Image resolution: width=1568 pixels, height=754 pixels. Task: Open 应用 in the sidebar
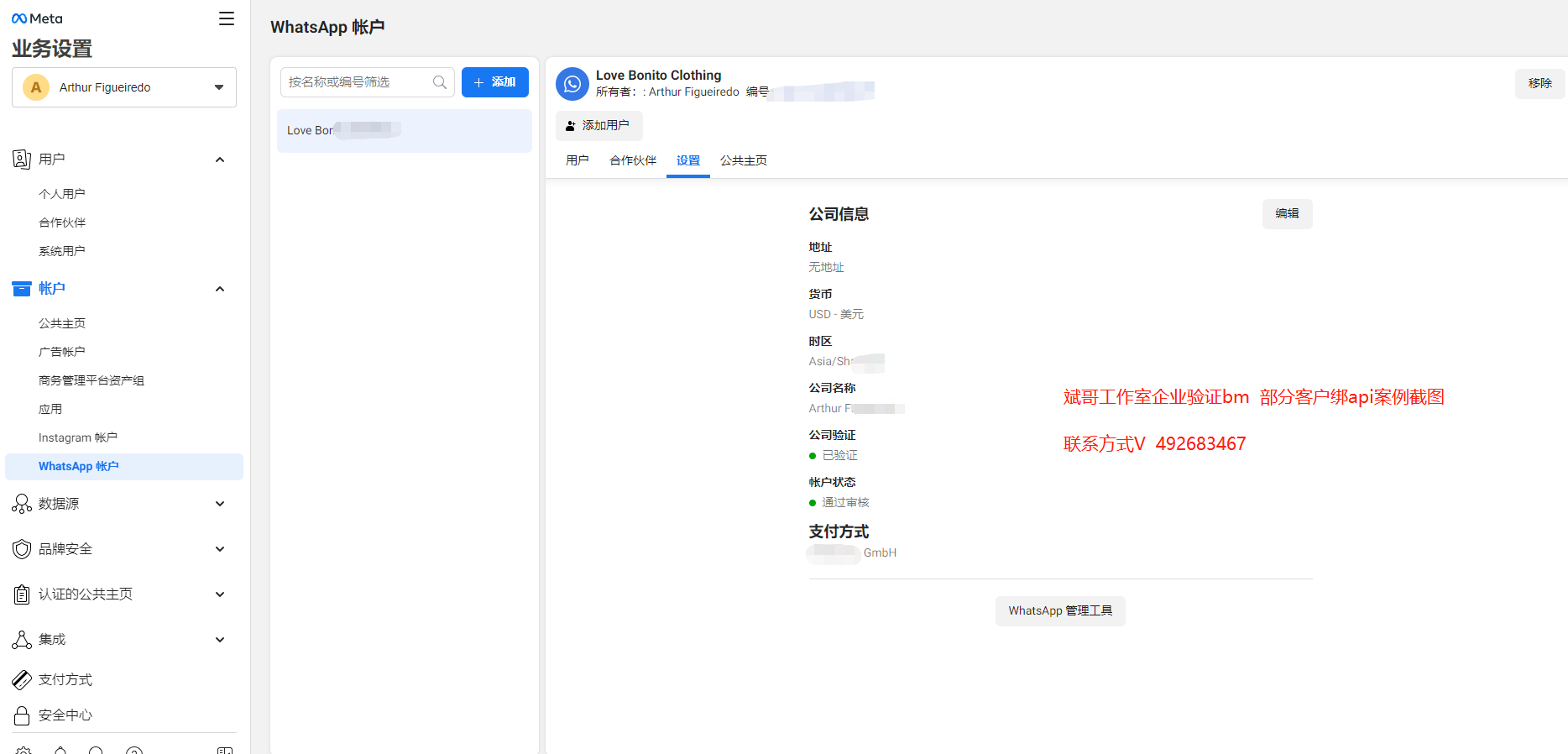click(x=50, y=409)
